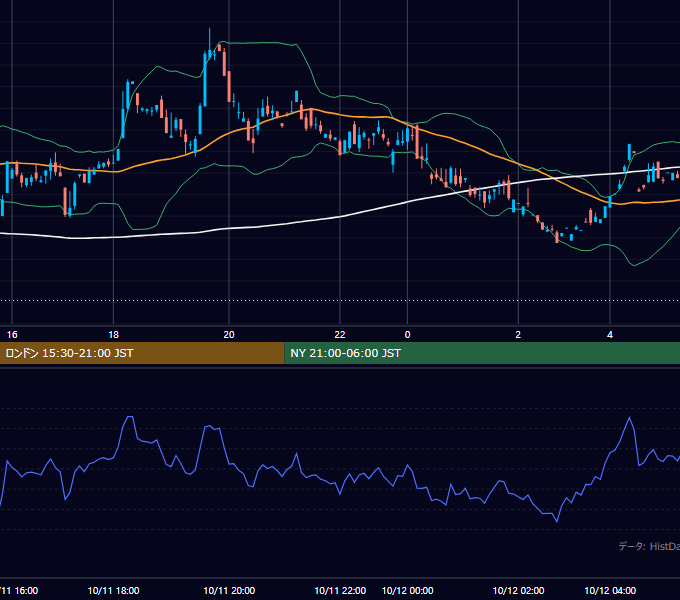Viewport: 680px width, 600px height.
Task: Click the NY 21:00-06:00 JST session bar
Action: (482, 353)
